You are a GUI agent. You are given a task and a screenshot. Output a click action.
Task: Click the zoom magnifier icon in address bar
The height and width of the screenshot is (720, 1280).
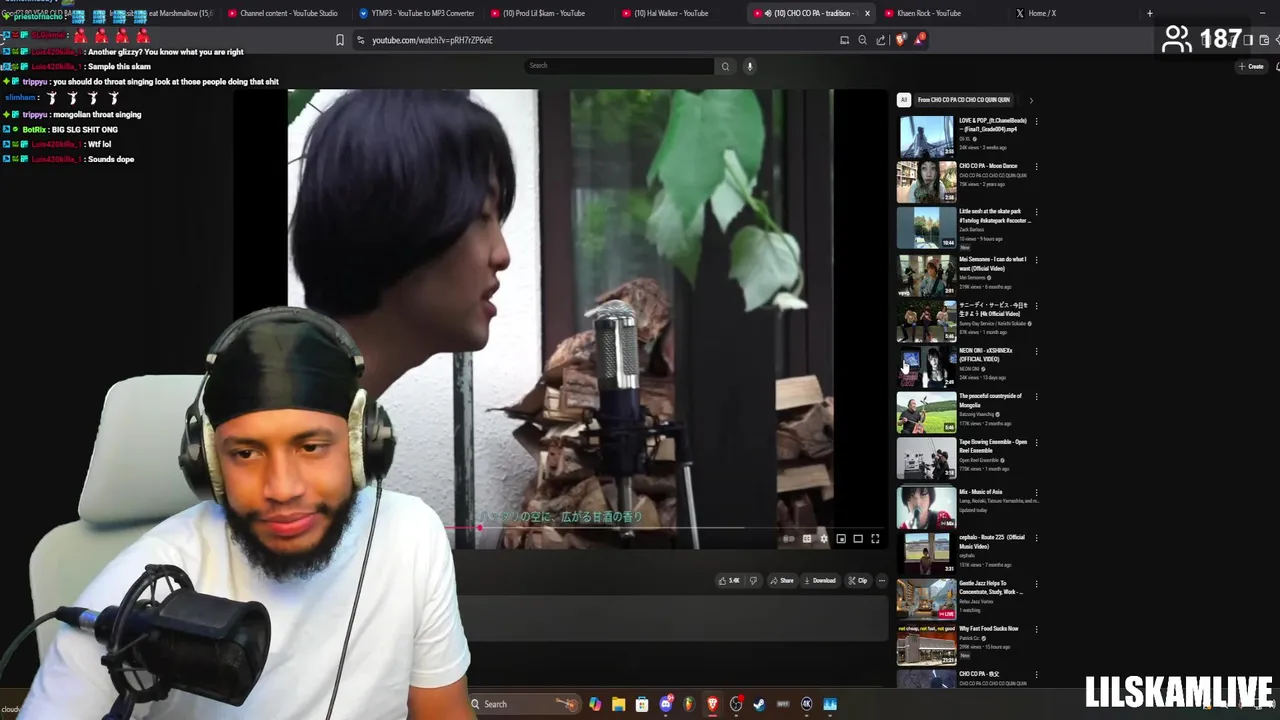pyautogui.click(x=862, y=40)
